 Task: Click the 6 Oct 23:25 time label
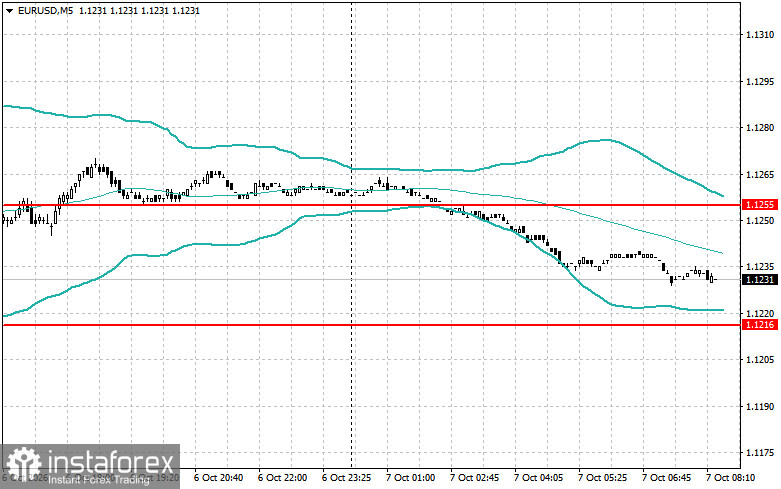coord(346,478)
